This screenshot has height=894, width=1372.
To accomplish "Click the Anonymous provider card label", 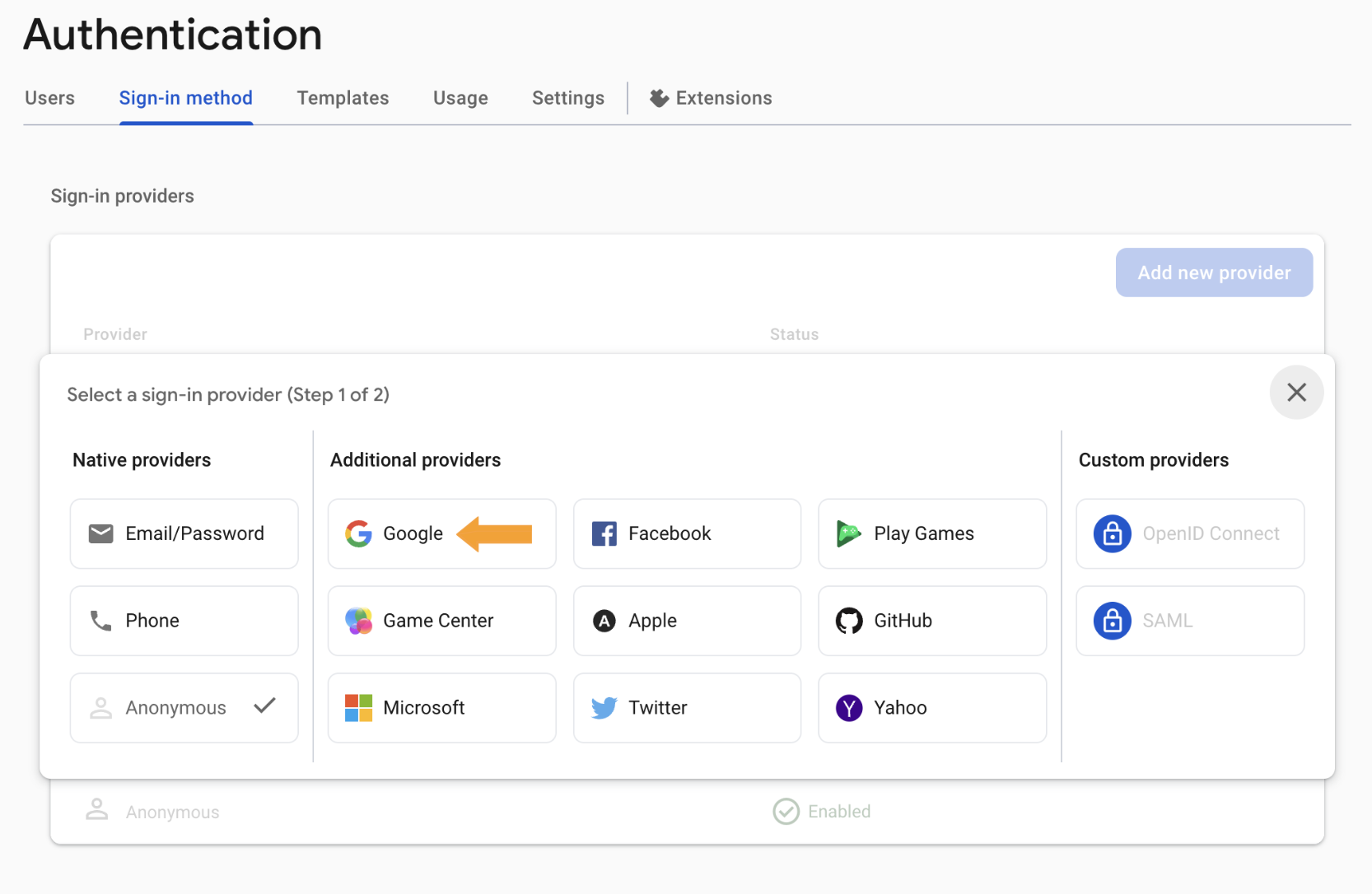I will [175, 708].
